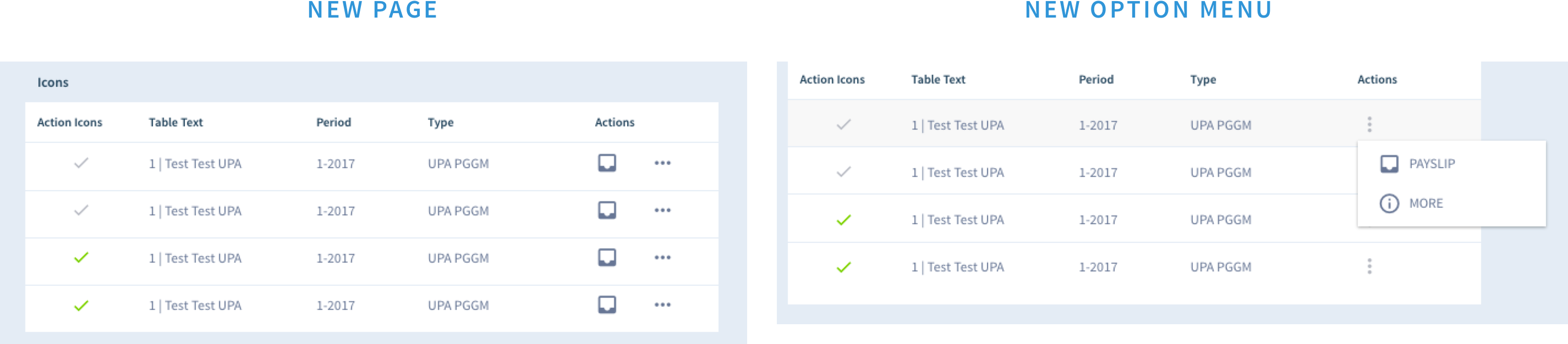The height and width of the screenshot is (344, 1568).
Task: Select the payslip icon in the third row
Action: pos(607,258)
